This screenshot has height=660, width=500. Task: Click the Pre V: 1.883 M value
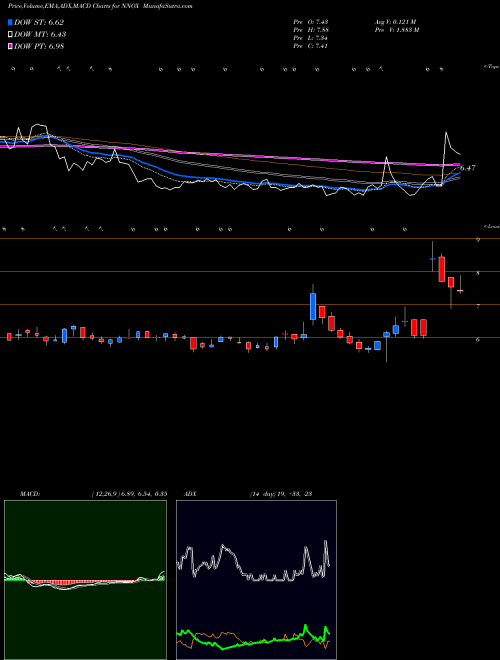[396, 30]
